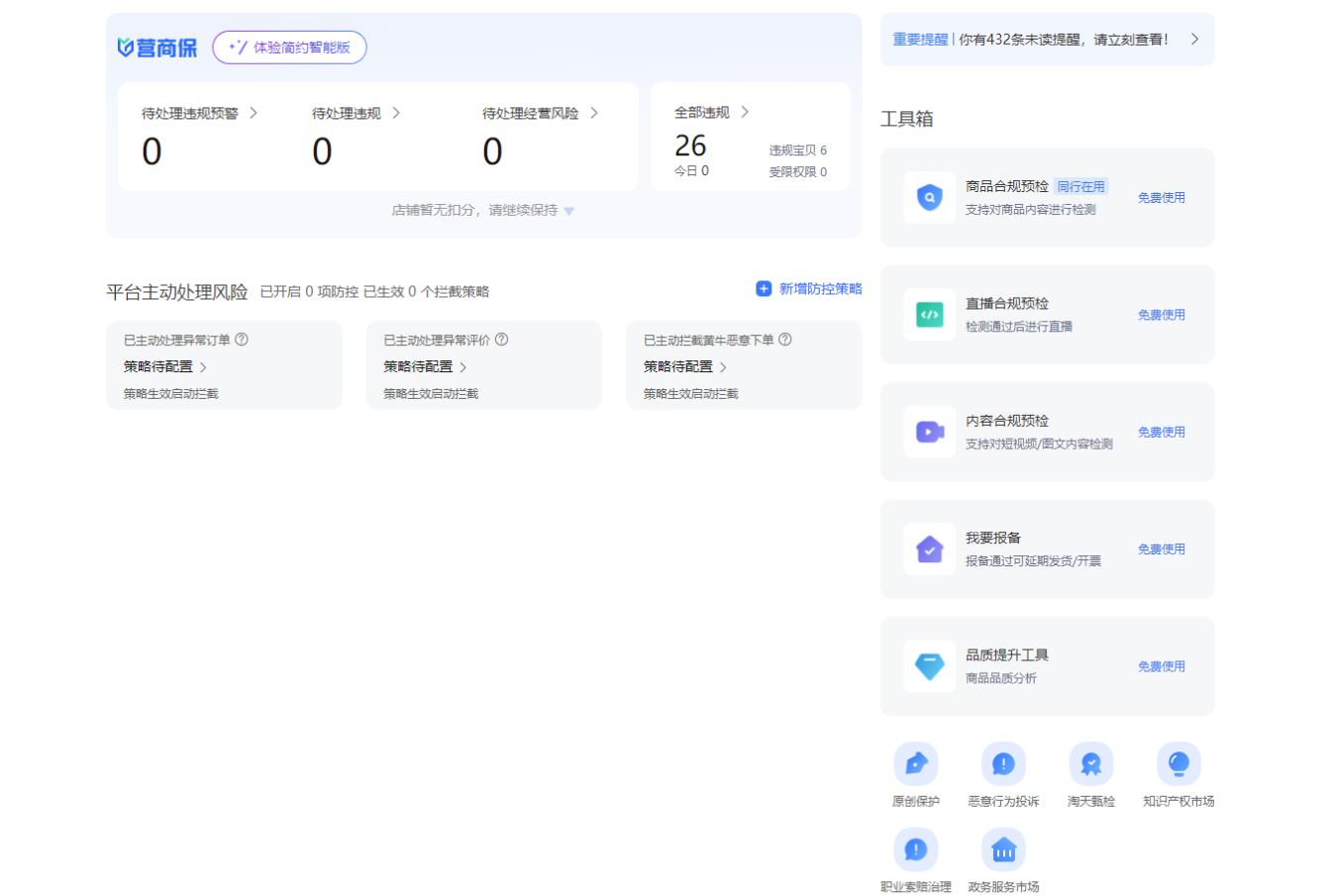
Task: Expand 待处理违规预警 chevron
Action: tap(254, 113)
